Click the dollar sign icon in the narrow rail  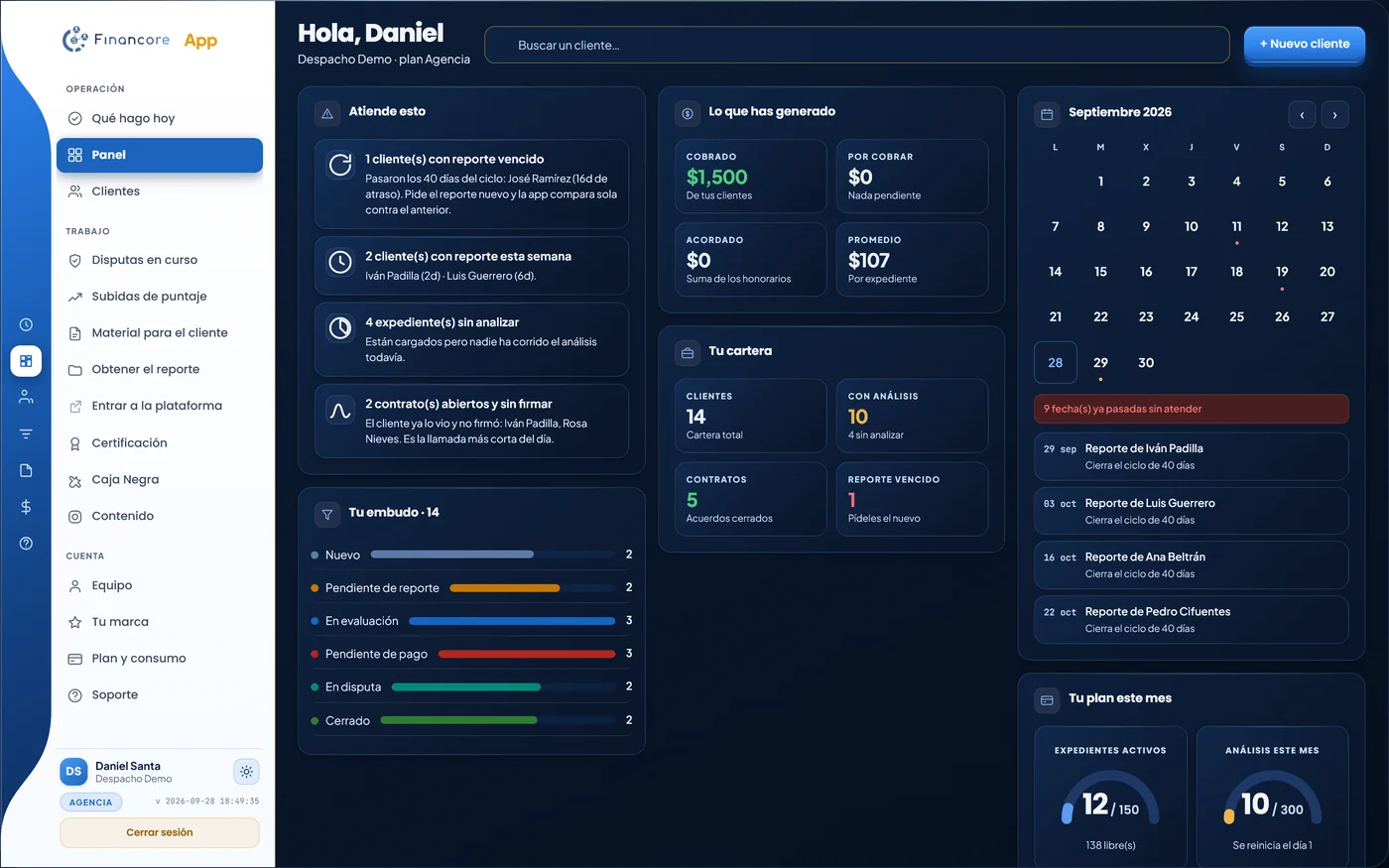pyautogui.click(x=26, y=507)
